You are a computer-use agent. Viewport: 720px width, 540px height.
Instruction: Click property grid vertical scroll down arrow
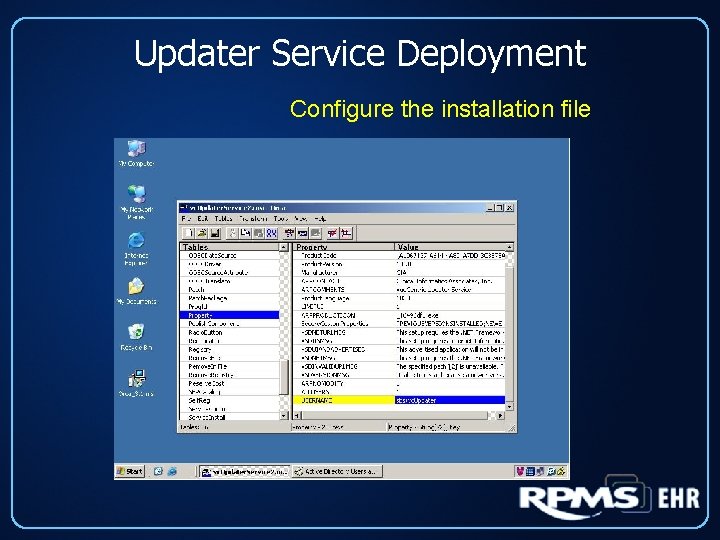point(509,407)
